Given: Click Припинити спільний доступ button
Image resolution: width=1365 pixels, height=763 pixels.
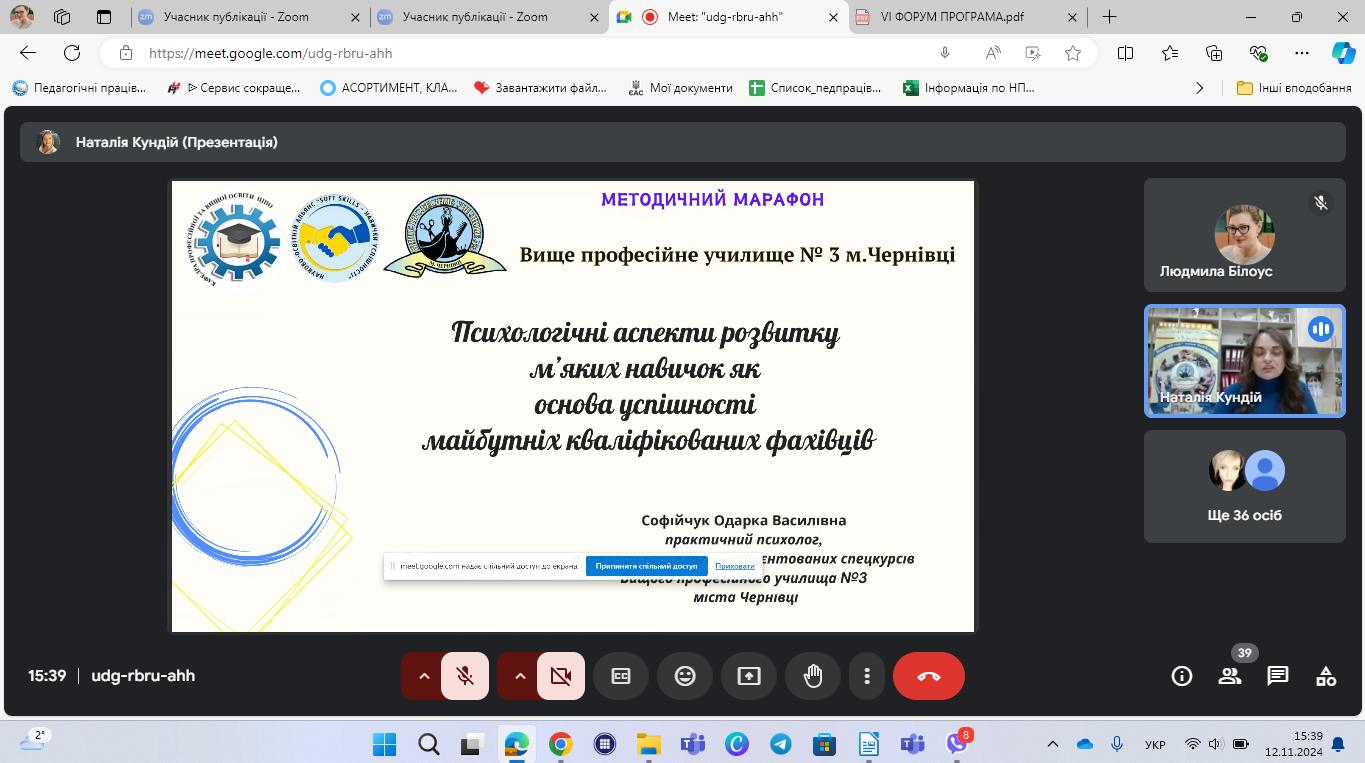Looking at the screenshot, I should 646,566.
